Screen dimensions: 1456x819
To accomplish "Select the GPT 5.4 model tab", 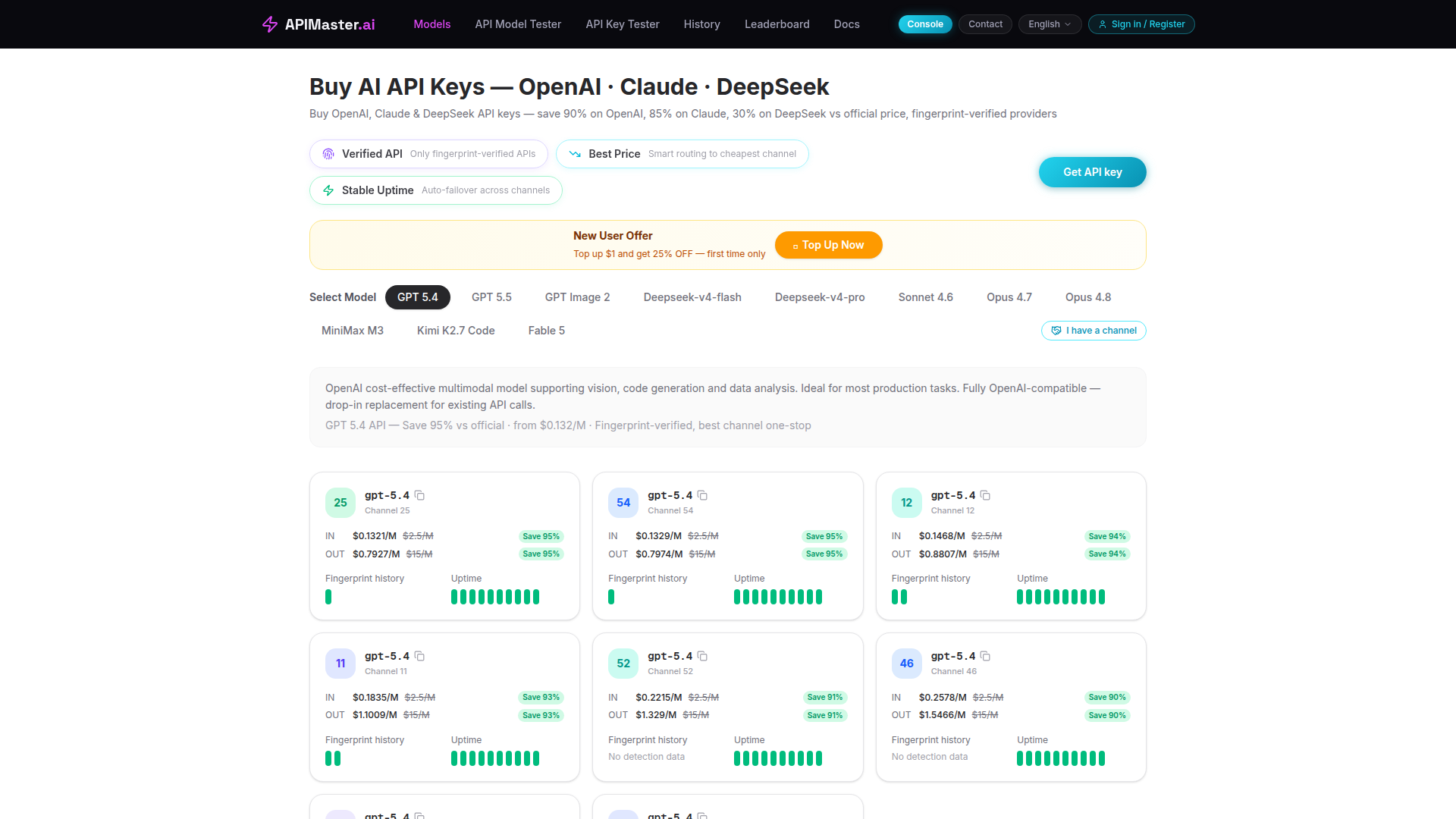I will [x=418, y=297].
